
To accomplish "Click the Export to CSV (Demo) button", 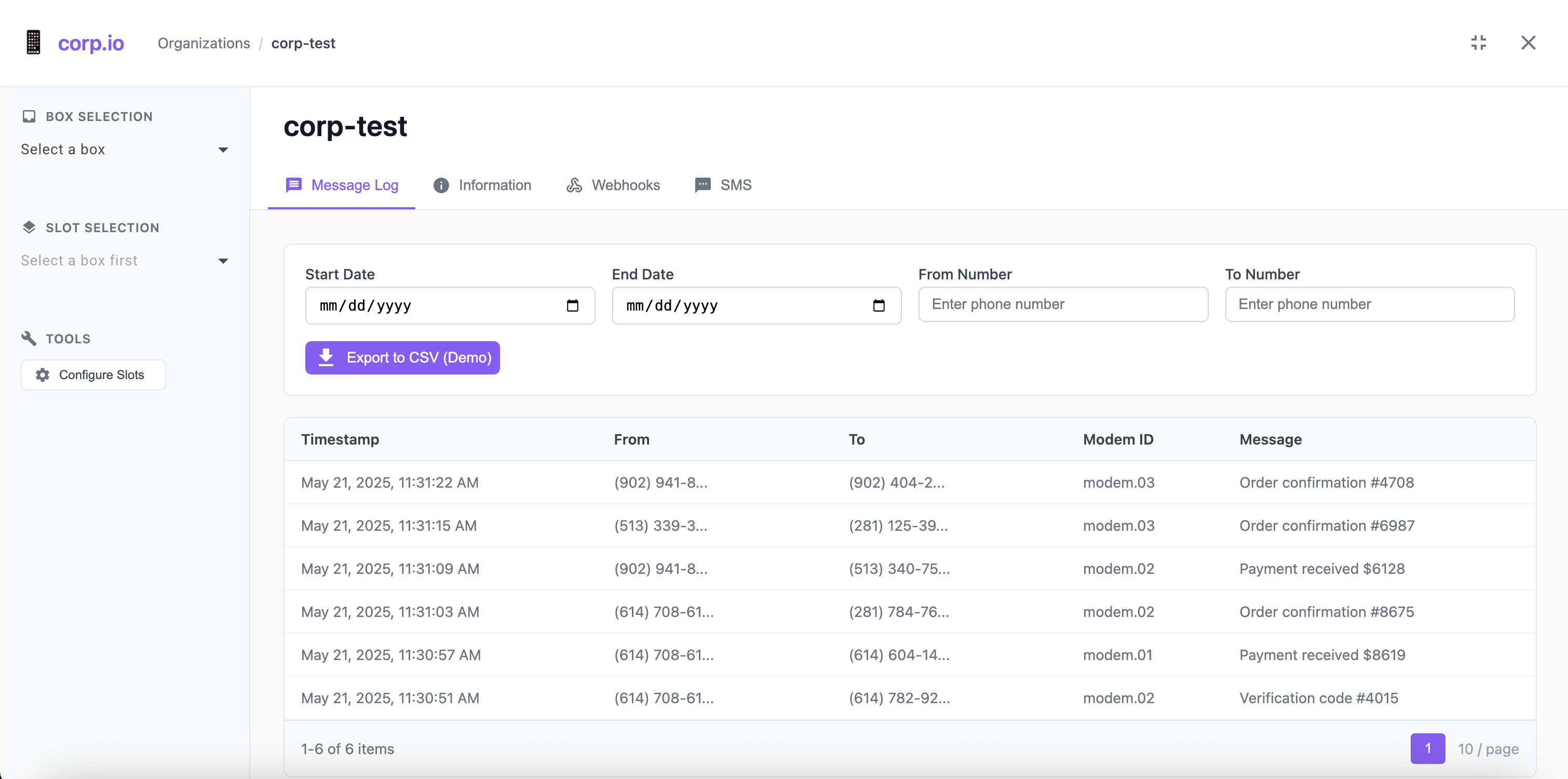I will tap(402, 357).
